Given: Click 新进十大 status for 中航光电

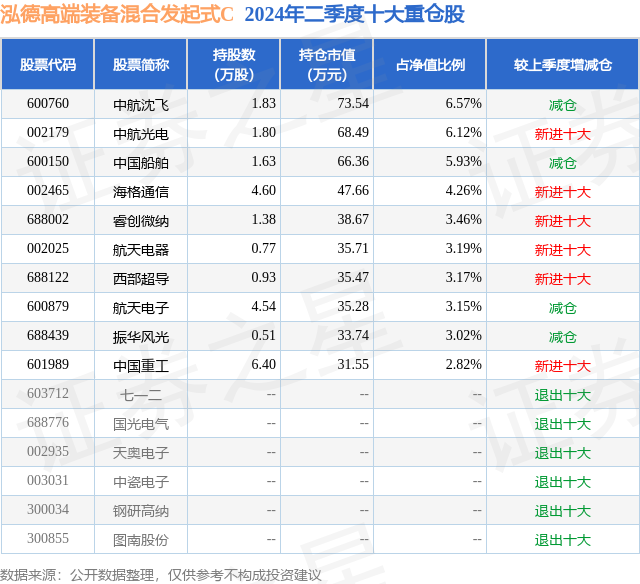Looking at the screenshot, I should [x=563, y=134].
